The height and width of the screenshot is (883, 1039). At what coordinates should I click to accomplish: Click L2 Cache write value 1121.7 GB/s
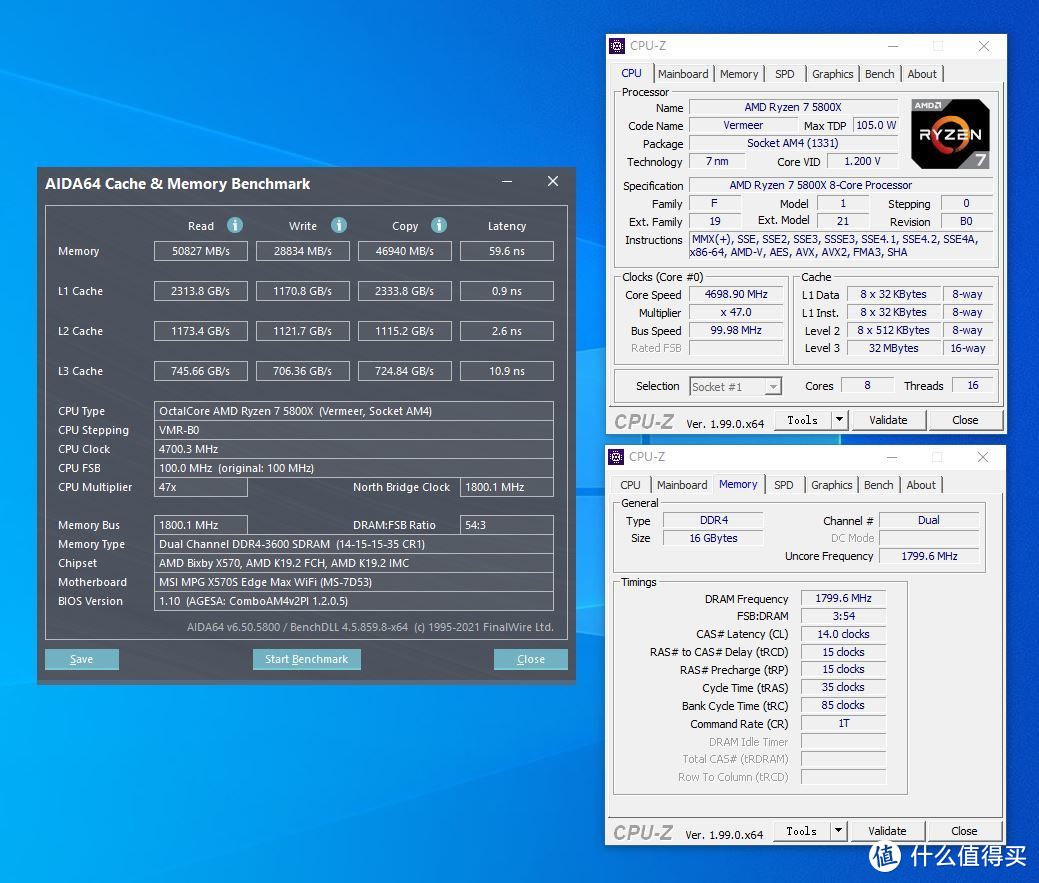coord(303,331)
